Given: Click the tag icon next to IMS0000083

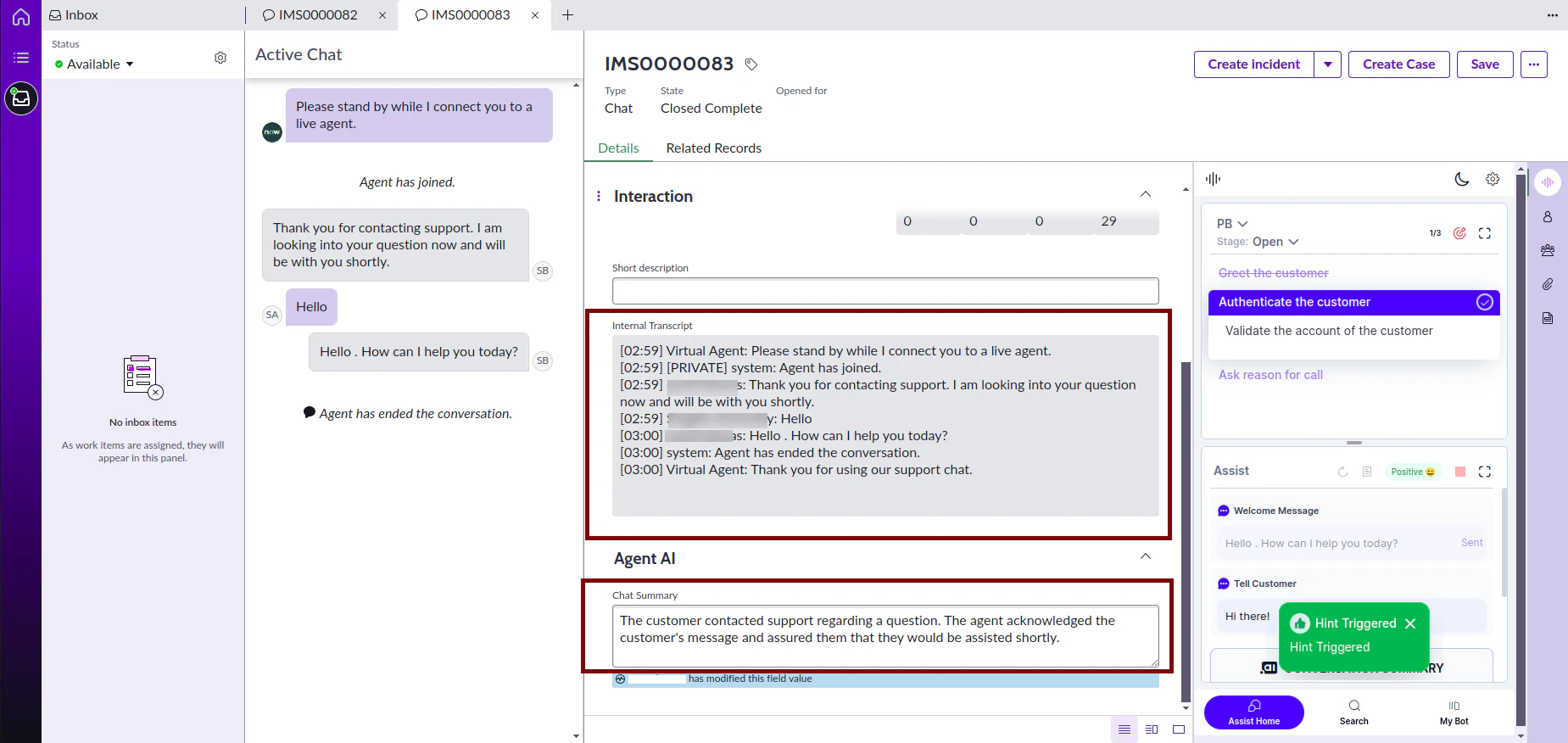Looking at the screenshot, I should pyautogui.click(x=751, y=64).
